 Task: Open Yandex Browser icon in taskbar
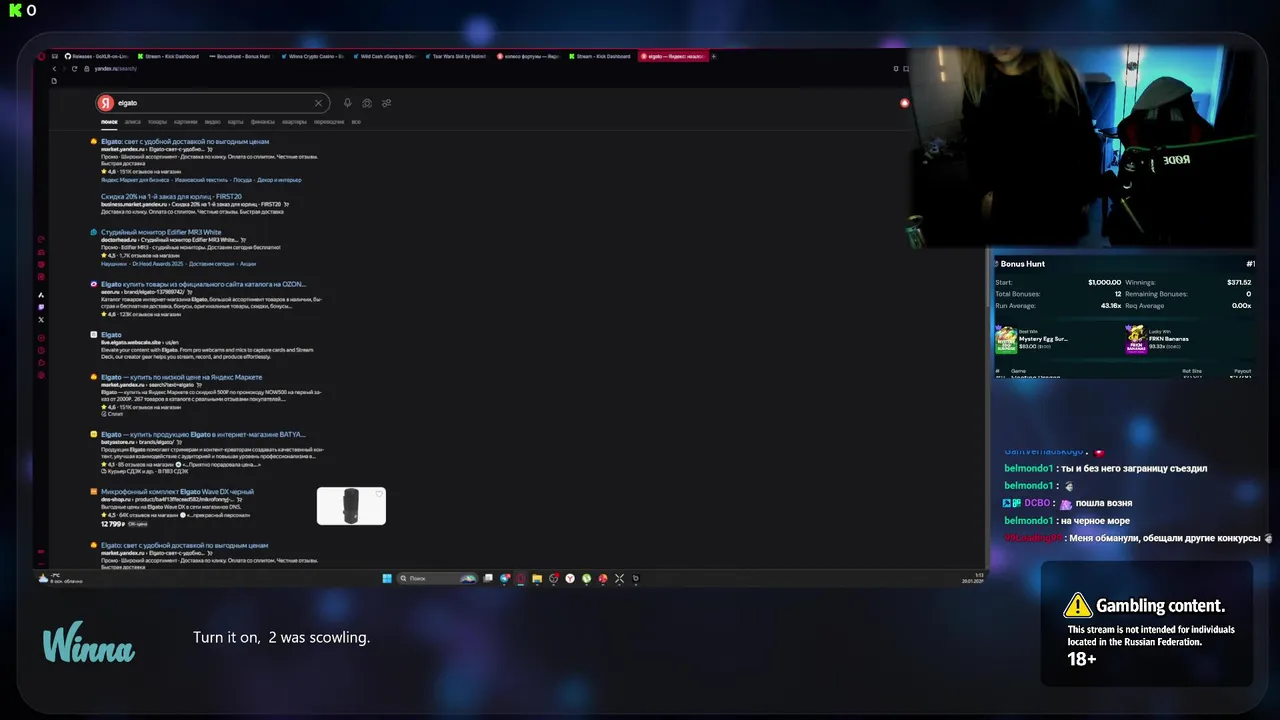pos(570,578)
